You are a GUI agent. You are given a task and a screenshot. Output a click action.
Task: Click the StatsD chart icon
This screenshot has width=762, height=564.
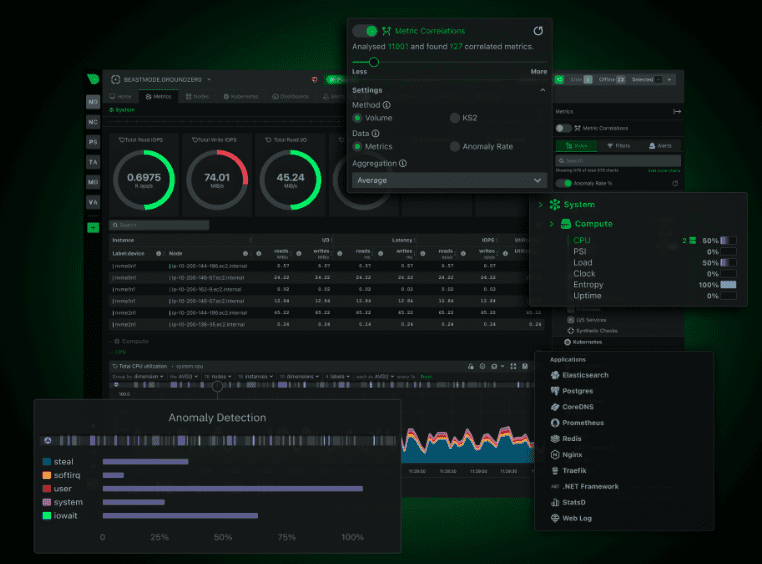[x=555, y=502]
